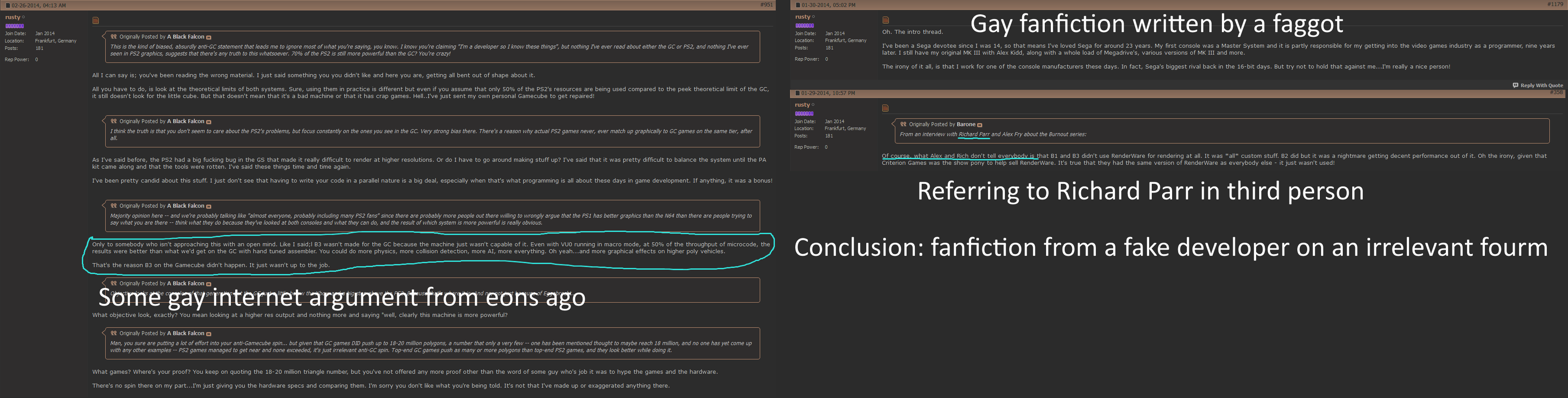The height and width of the screenshot is (398, 1568).
Task: Click "Frankfurt, Germany" location in post #951
Action: click(x=56, y=41)
